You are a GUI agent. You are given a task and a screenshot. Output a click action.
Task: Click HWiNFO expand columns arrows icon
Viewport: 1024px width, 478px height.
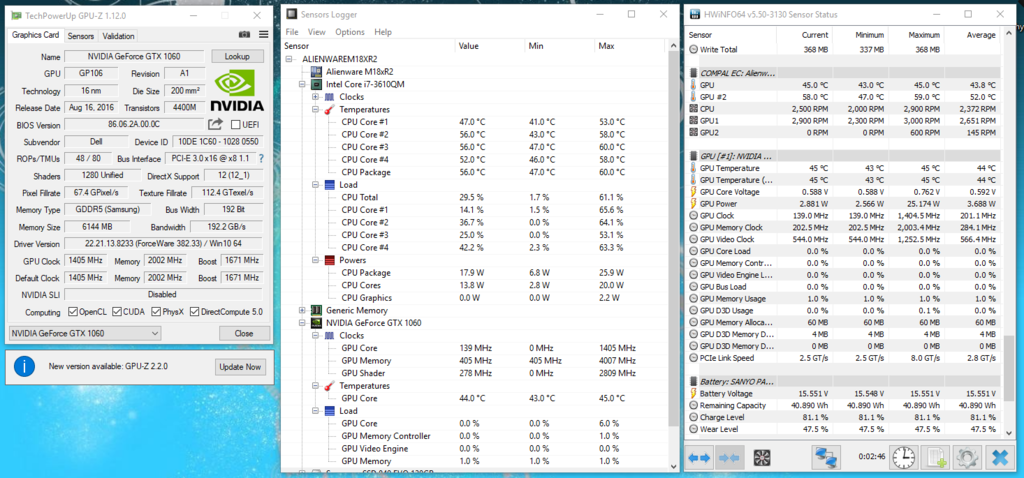tap(699, 458)
